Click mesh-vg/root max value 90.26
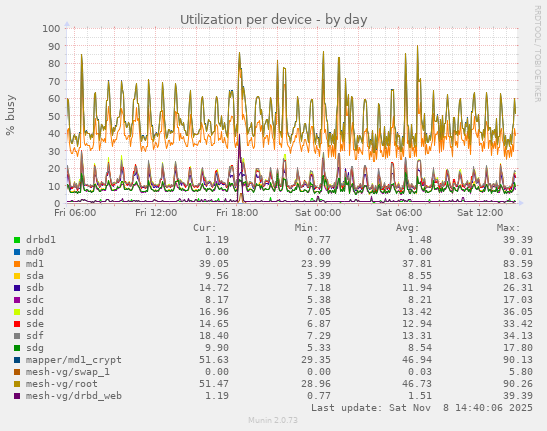The image size is (547, 431). tap(518, 384)
